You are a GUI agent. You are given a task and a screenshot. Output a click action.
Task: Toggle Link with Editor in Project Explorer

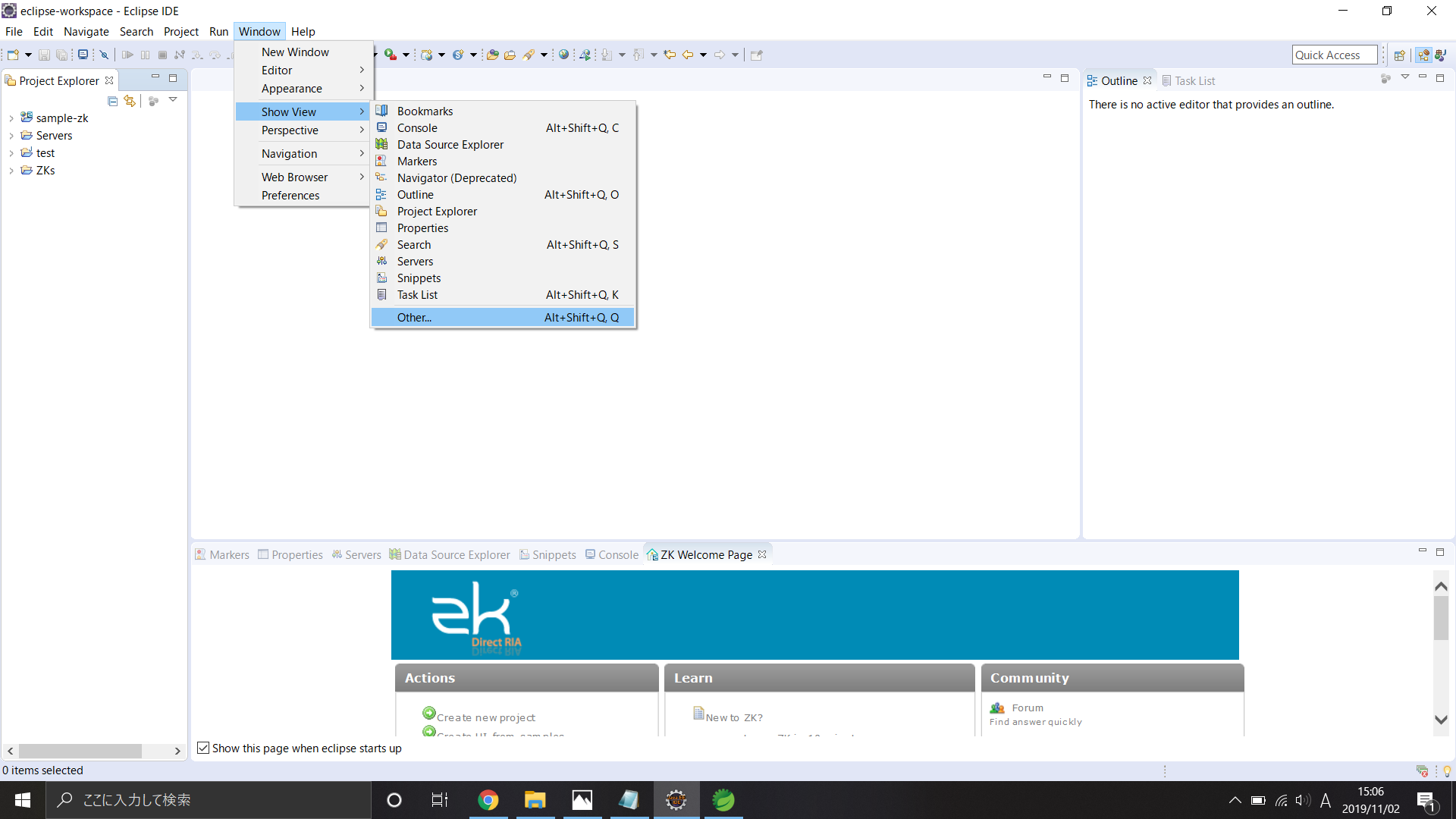130,101
